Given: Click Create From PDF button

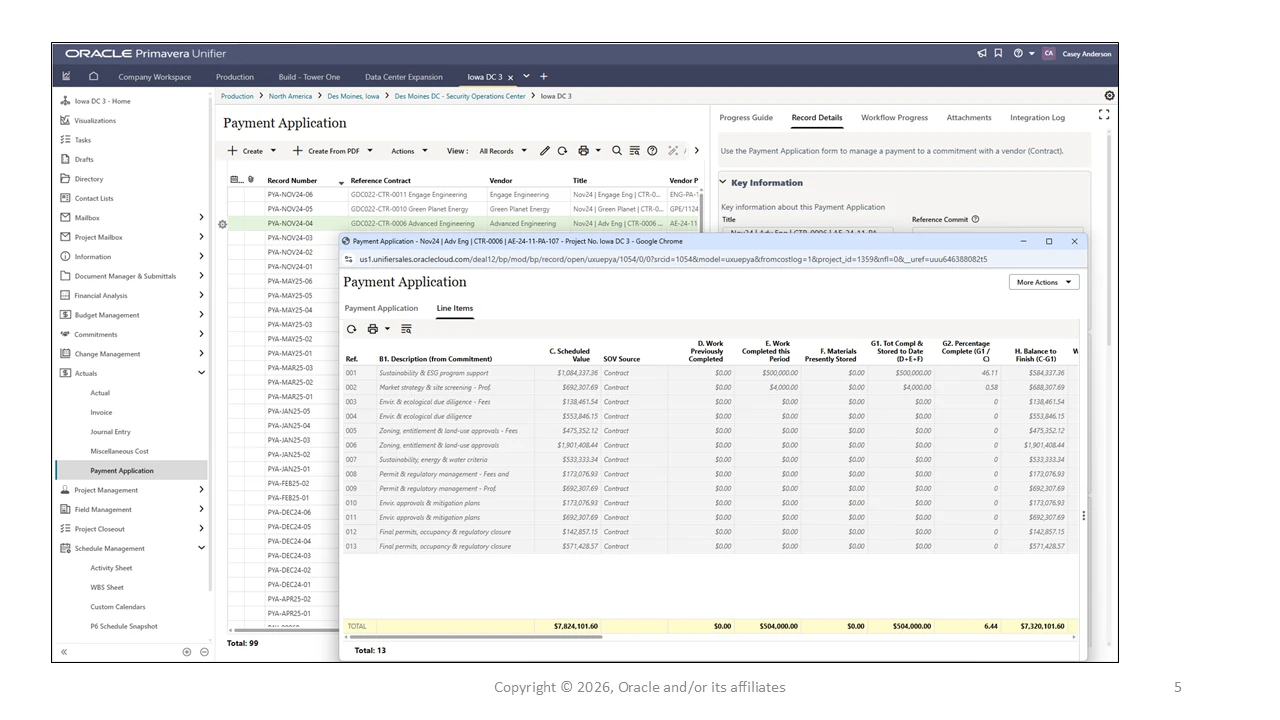Looking at the screenshot, I should (326, 151).
